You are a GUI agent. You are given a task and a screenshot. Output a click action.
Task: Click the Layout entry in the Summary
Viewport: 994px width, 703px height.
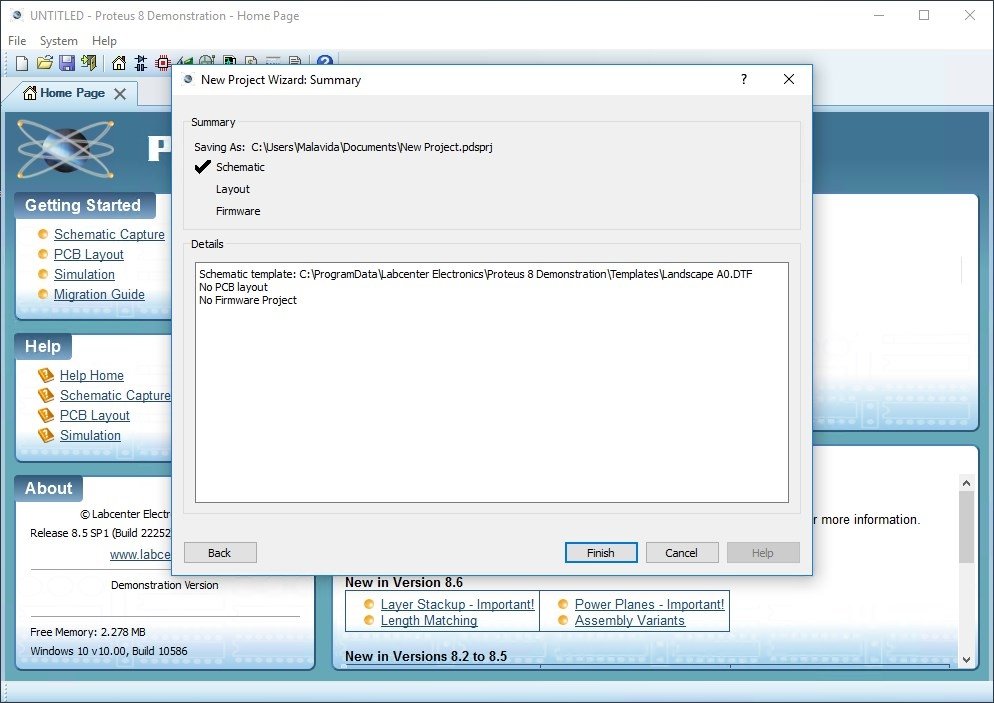[x=233, y=189]
